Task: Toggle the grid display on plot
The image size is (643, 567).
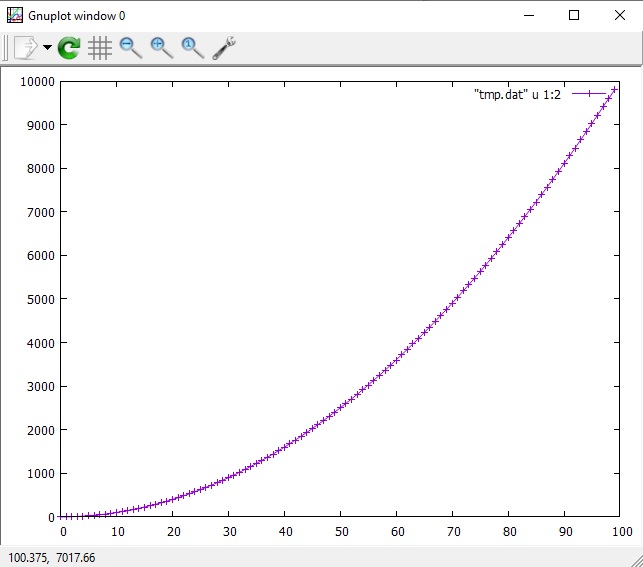Action: (99, 47)
